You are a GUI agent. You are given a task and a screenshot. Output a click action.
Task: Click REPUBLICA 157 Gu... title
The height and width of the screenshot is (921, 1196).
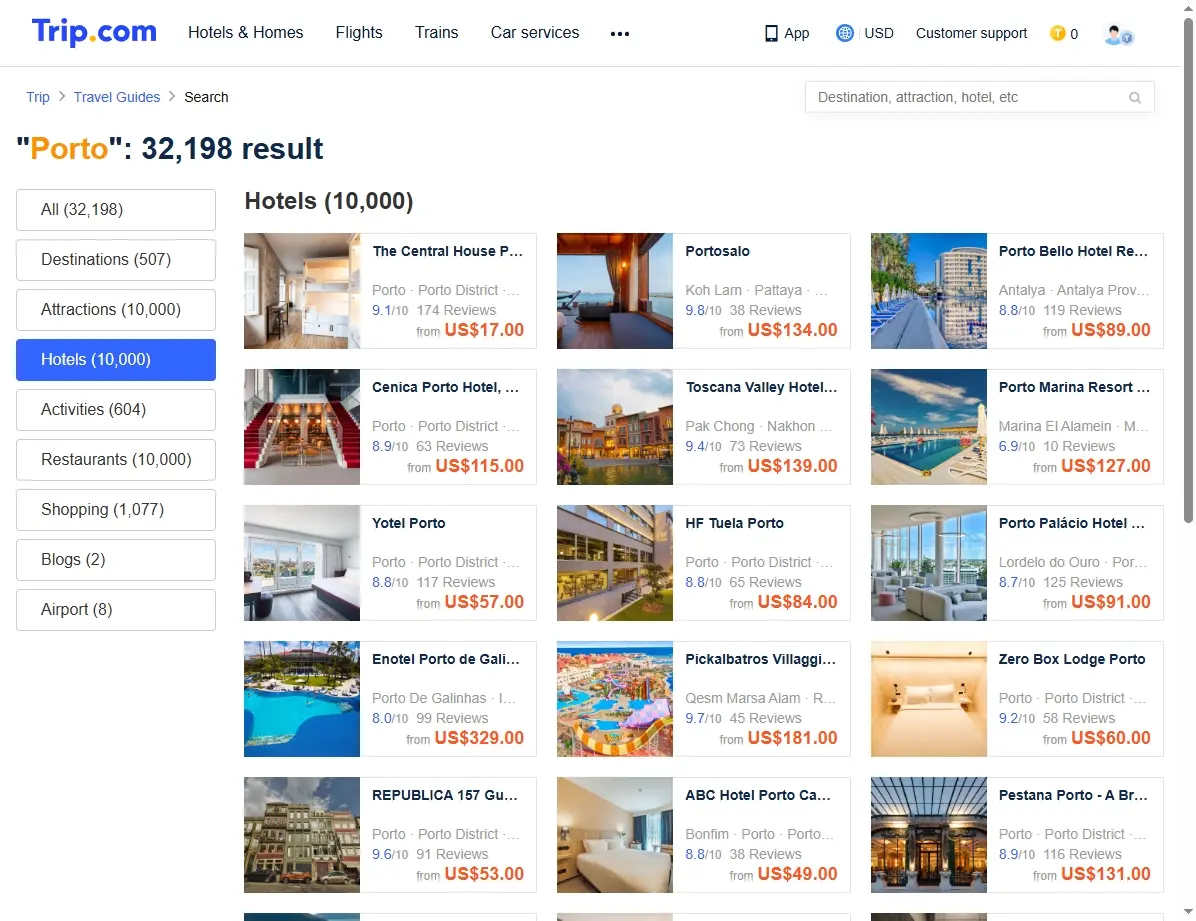coord(445,794)
